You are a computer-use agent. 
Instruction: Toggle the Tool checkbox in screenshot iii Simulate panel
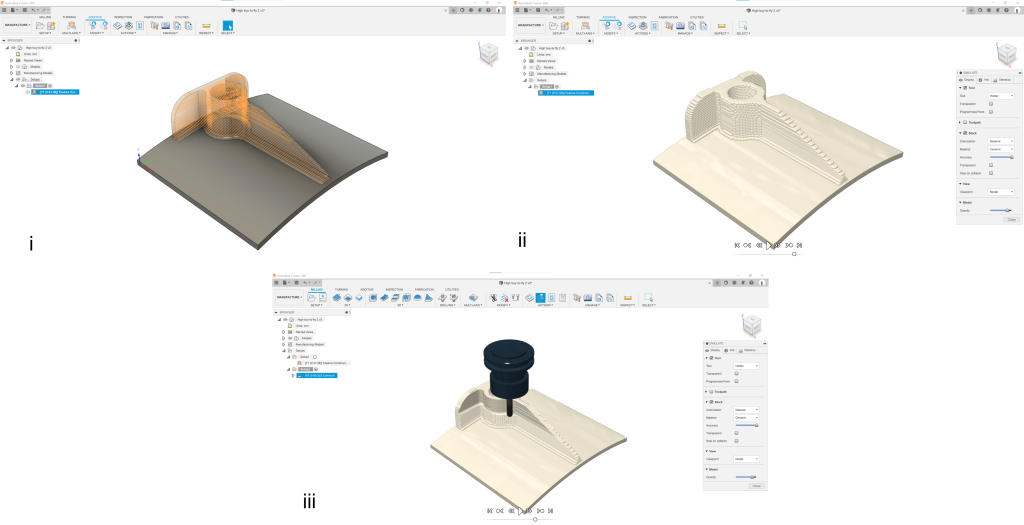(711, 358)
